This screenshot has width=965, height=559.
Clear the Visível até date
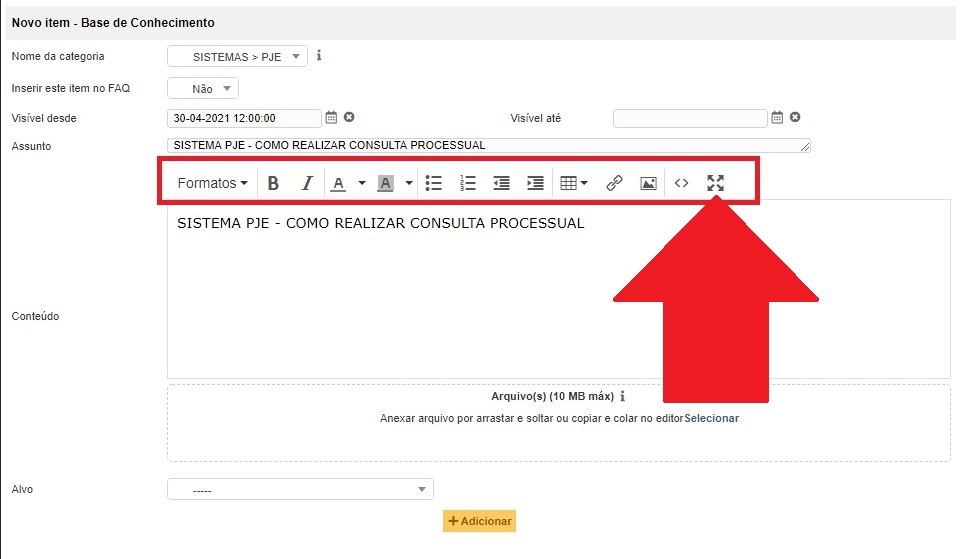click(x=795, y=117)
